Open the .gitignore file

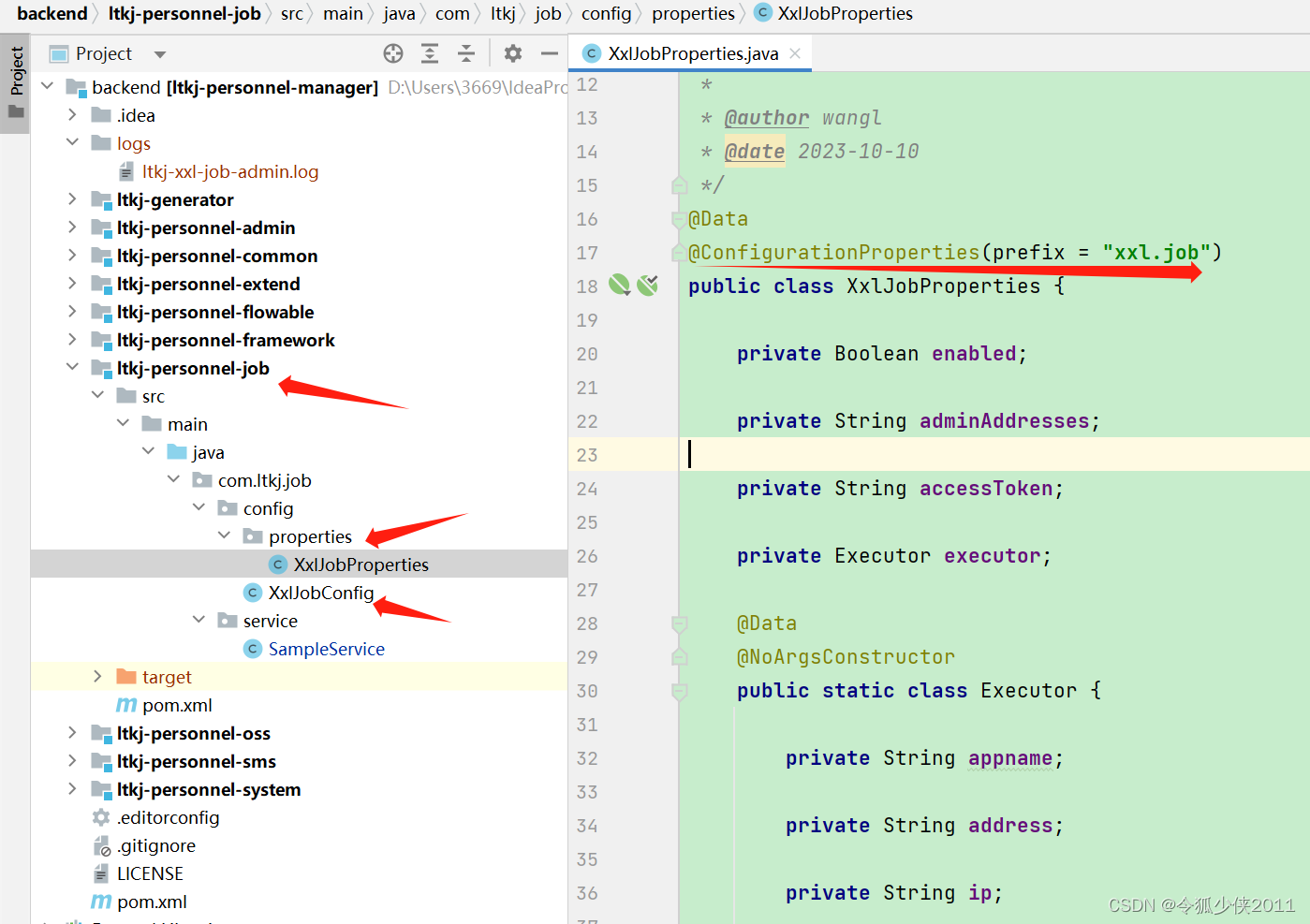click(156, 845)
